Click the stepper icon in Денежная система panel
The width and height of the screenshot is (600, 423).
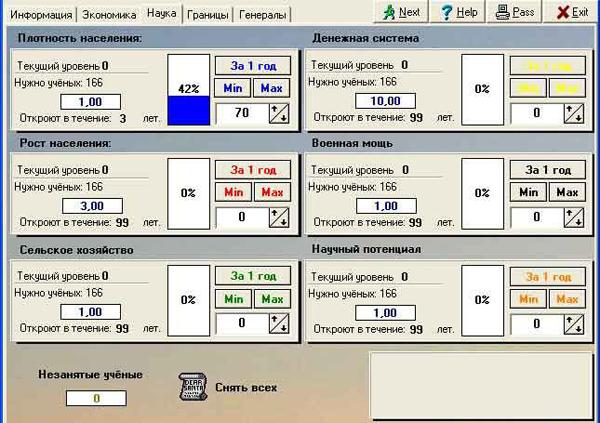(574, 113)
